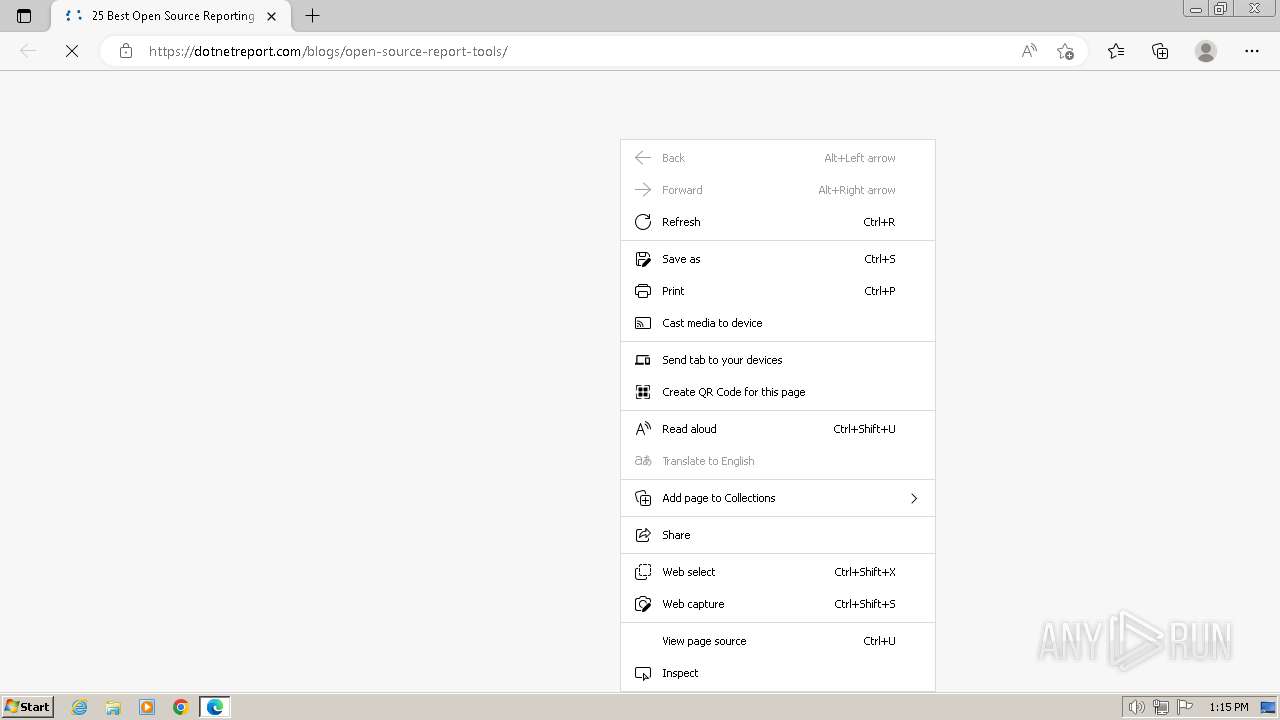View site information lock icon
Viewport: 1280px width, 720px height.
pyautogui.click(x=125, y=51)
